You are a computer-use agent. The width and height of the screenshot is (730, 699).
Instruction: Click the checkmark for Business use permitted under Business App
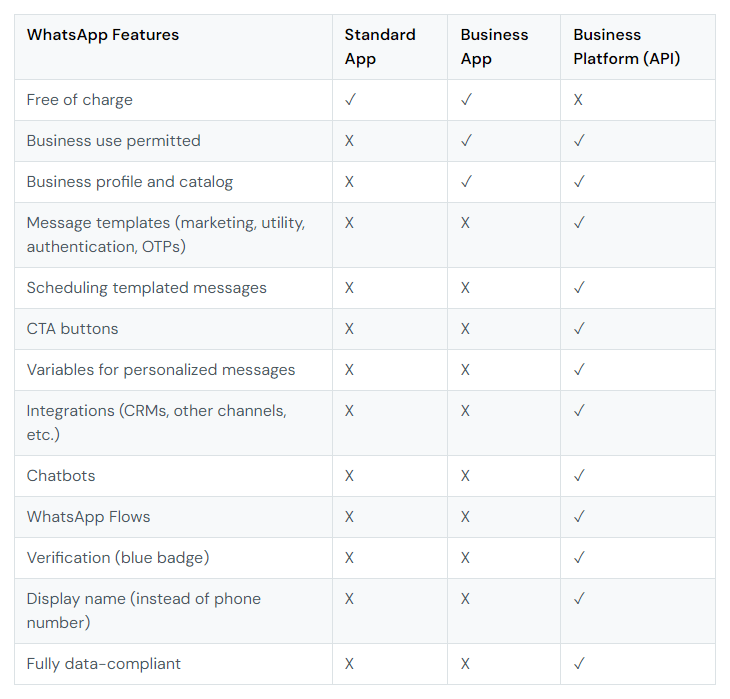[466, 141]
